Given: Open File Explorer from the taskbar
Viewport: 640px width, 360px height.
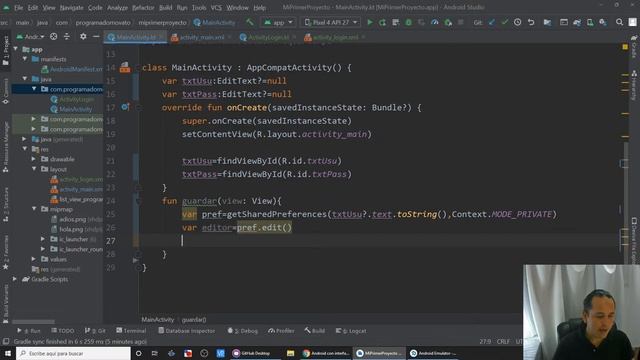Looking at the screenshot, I should tap(290, 353).
